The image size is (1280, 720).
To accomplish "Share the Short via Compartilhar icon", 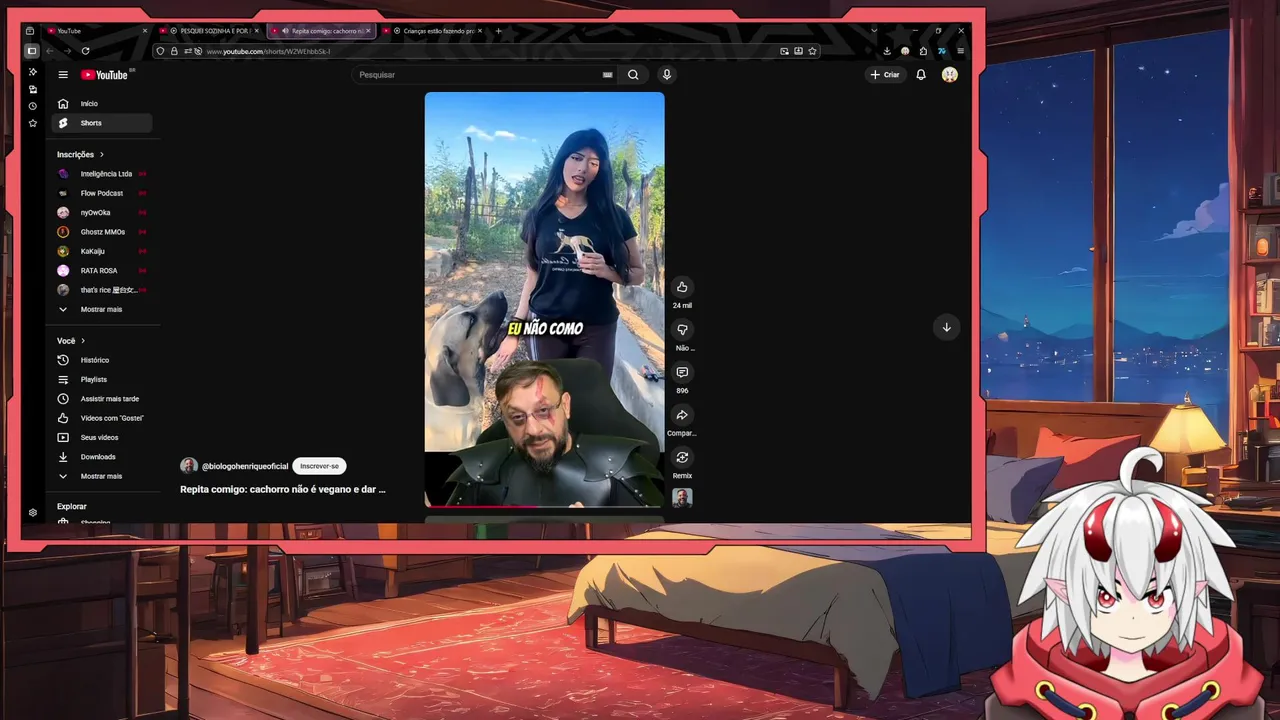I will [x=682, y=415].
